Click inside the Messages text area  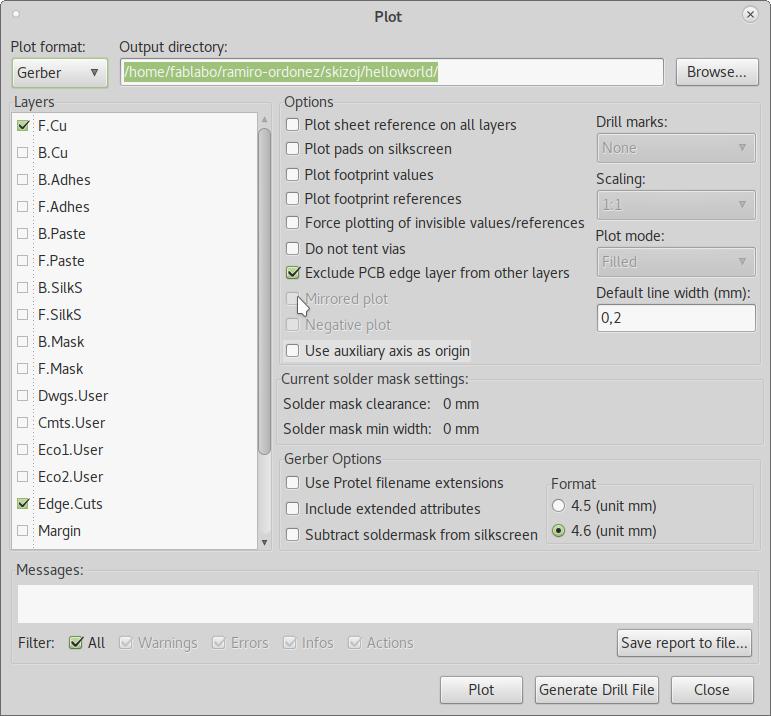click(x=385, y=604)
